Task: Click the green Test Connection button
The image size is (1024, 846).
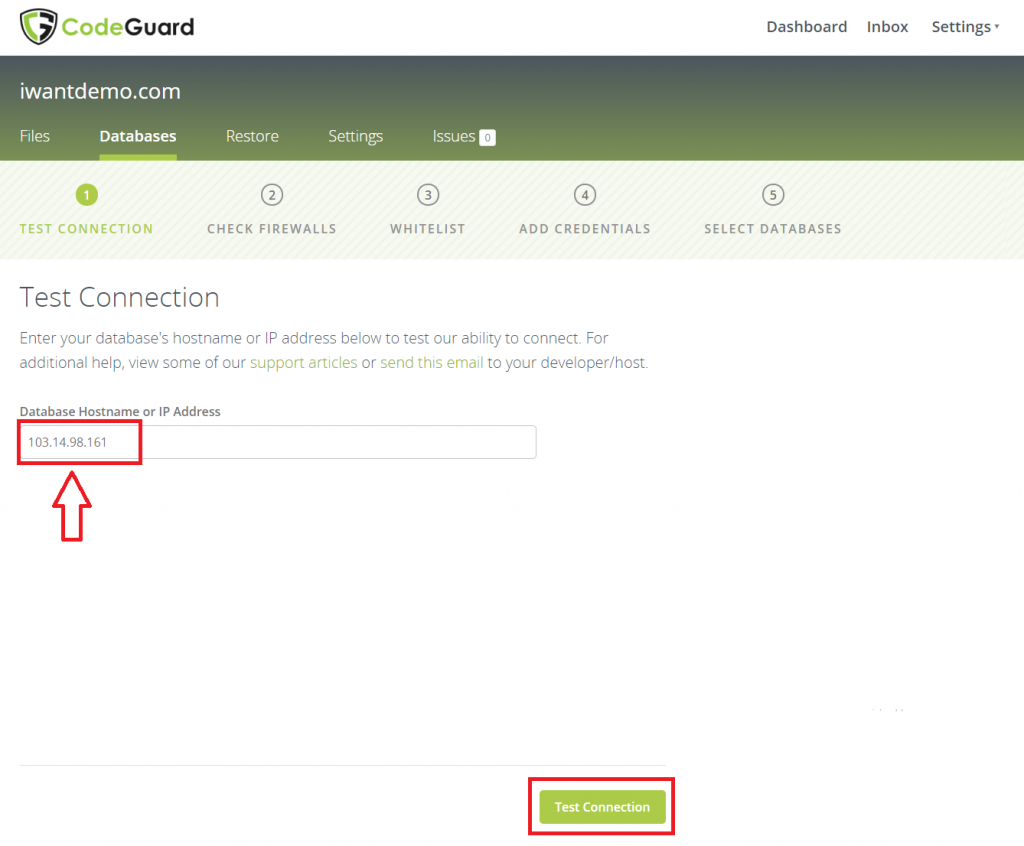Action: 602,807
